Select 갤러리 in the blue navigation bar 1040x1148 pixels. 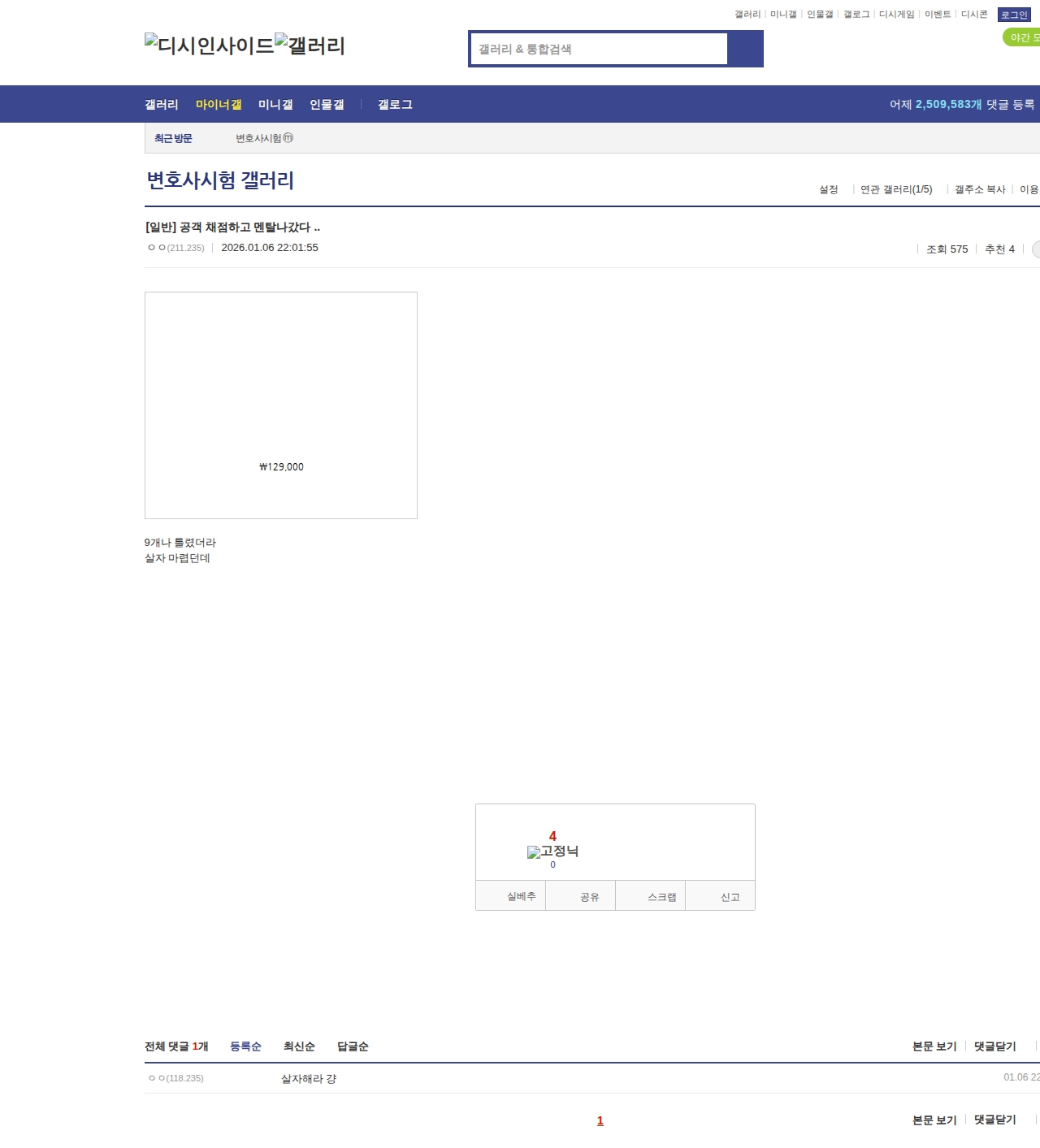[x=162, y=104]
